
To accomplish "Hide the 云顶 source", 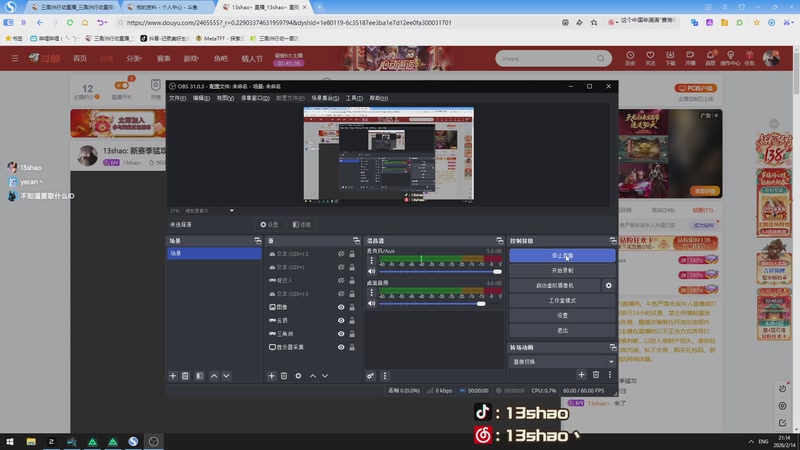I will coord(341,320).
